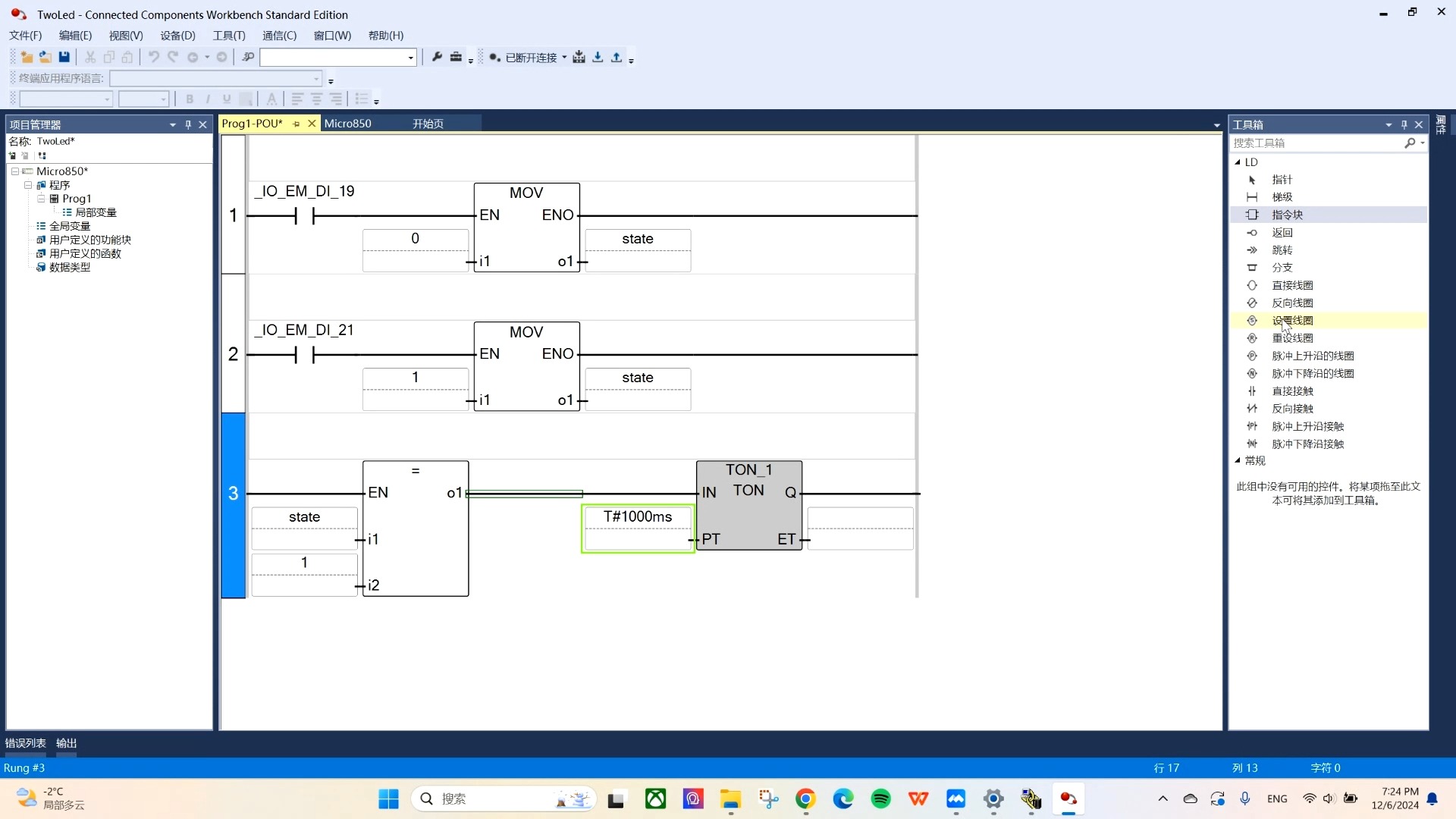
Task: Select 全局变量 in project tree
Action: (70, 226)
